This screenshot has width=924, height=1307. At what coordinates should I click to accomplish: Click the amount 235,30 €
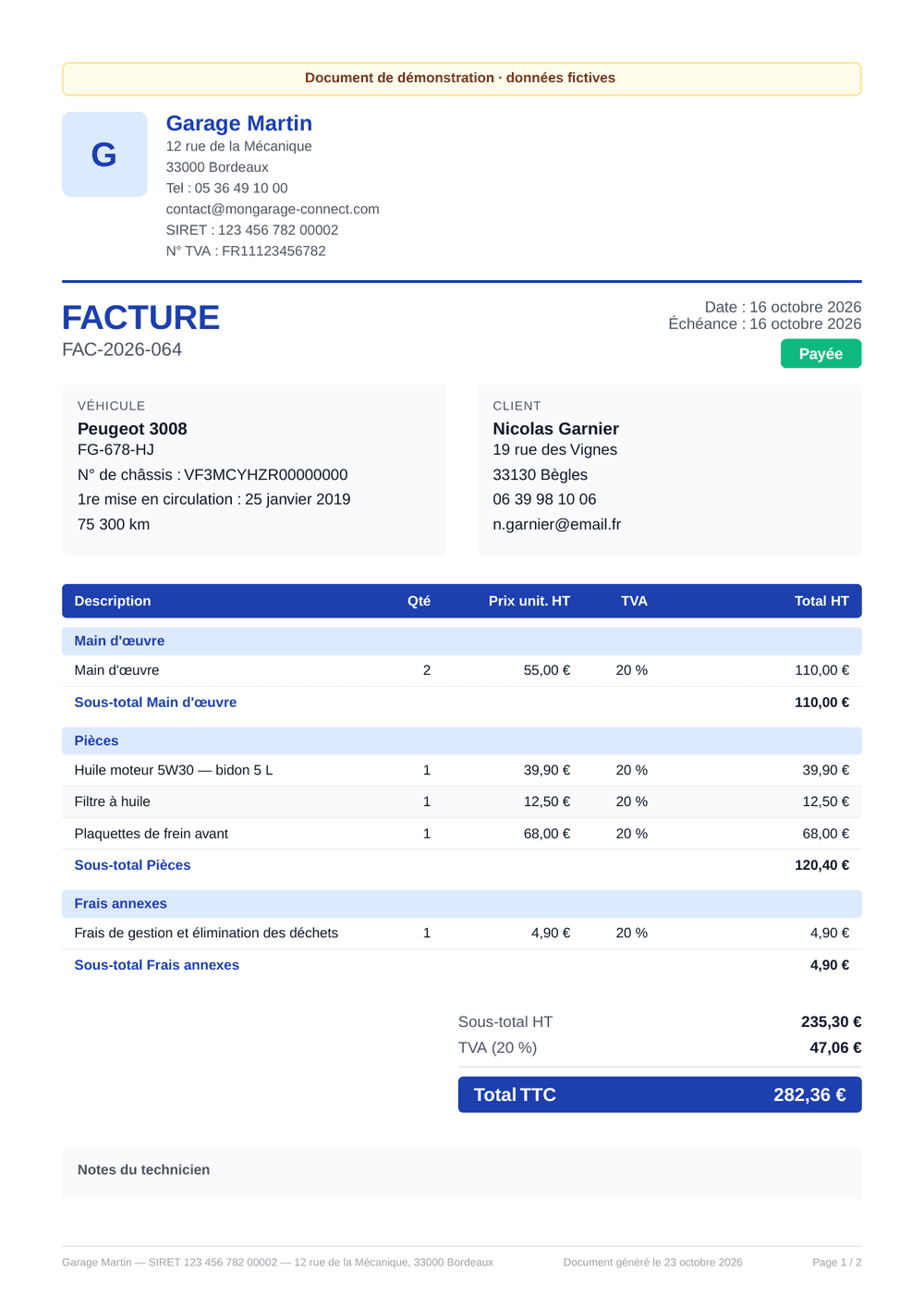pos(831,1022)
